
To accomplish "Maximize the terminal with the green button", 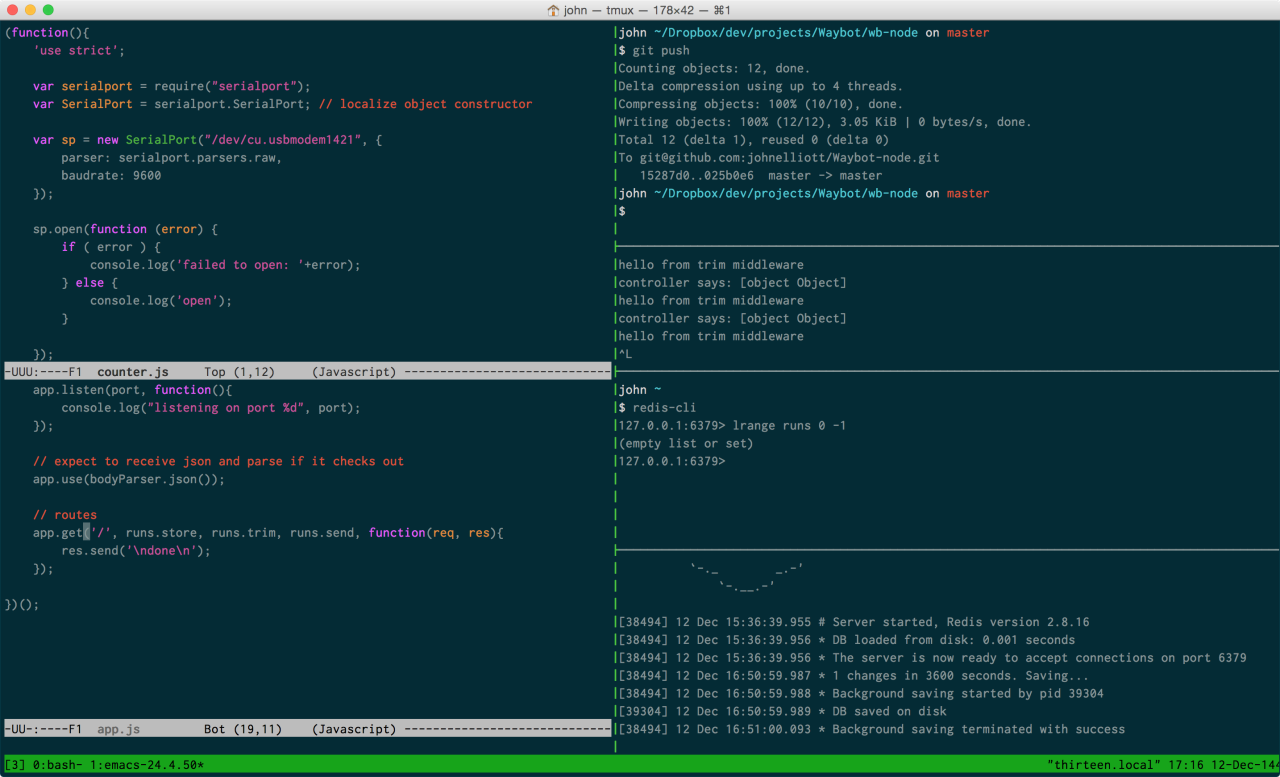I will pos(48,10).
